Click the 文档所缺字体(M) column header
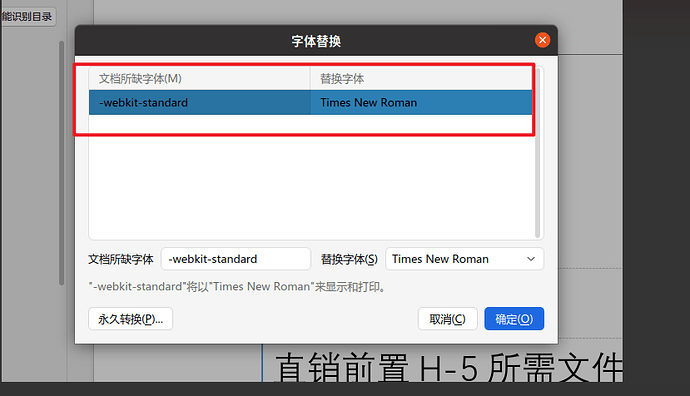Viewport: 690px width, 396px height. pyautogui.click(x=200, y=79)
